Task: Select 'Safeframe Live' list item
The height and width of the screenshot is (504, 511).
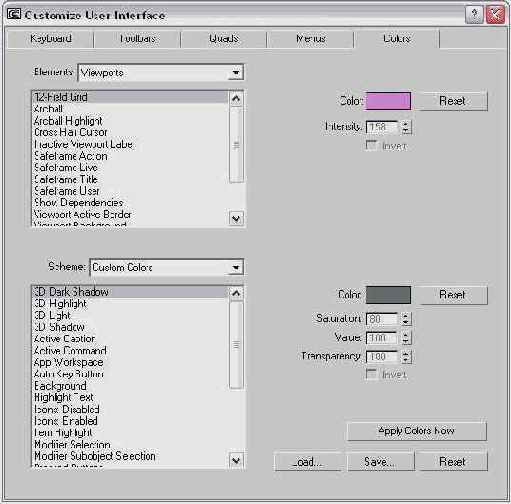Action: coord(130,167)
